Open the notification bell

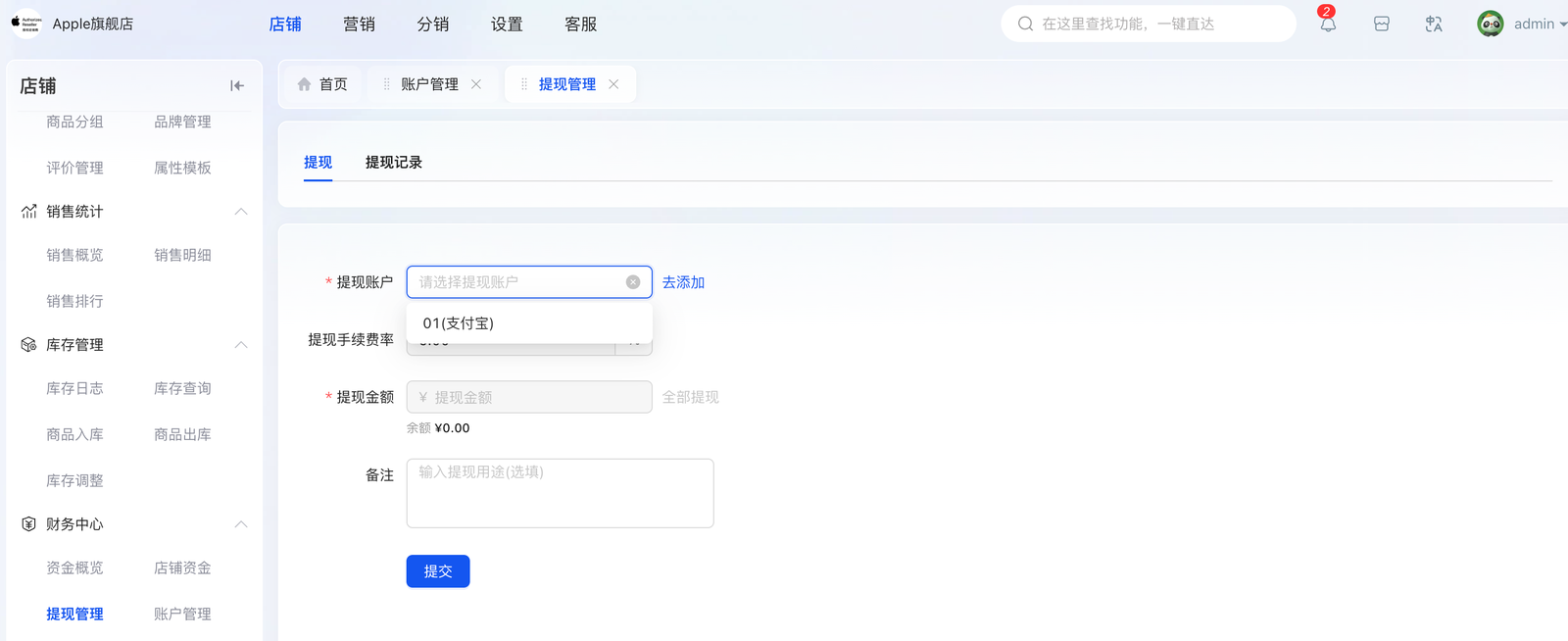click(1327, 25)
